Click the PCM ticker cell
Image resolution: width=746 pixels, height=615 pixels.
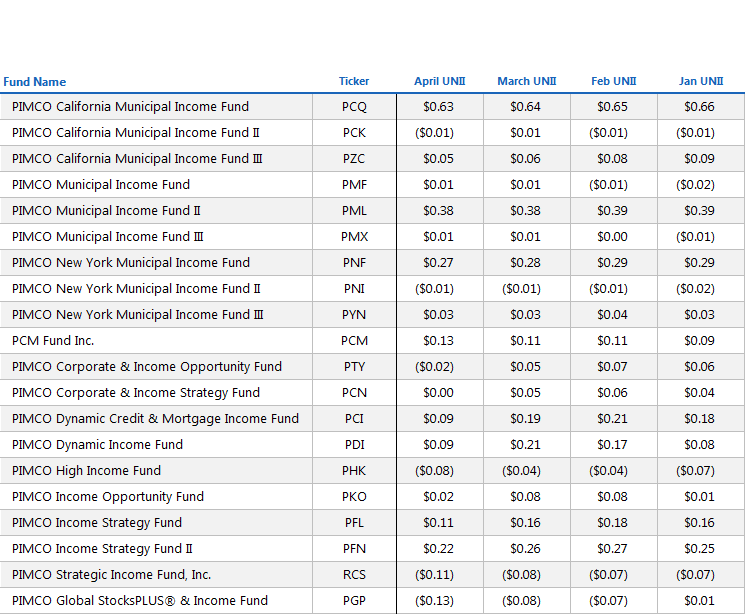[x=354, y=341]
